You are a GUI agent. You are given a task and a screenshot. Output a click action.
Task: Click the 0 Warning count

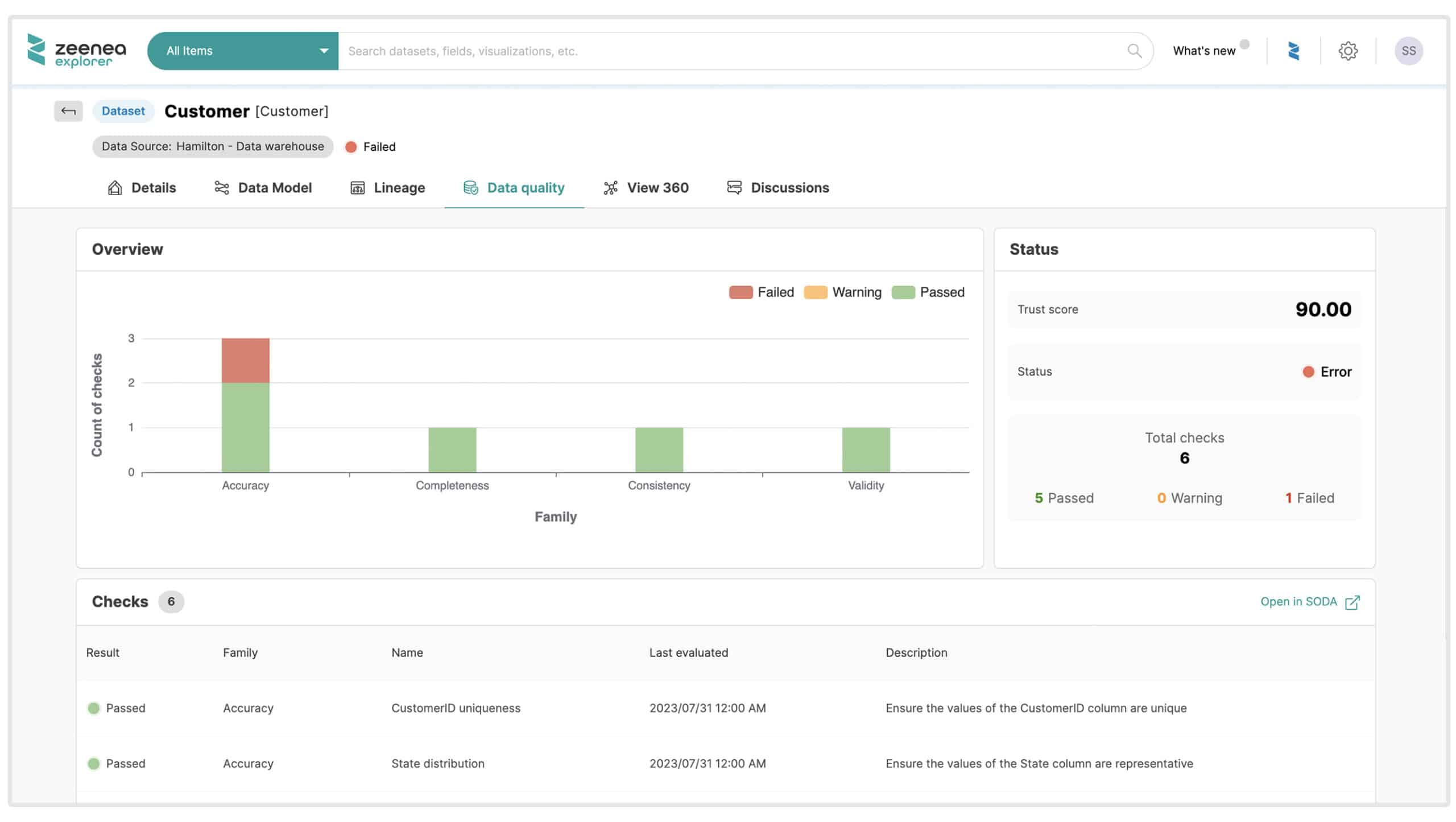tap(1189, 498)
